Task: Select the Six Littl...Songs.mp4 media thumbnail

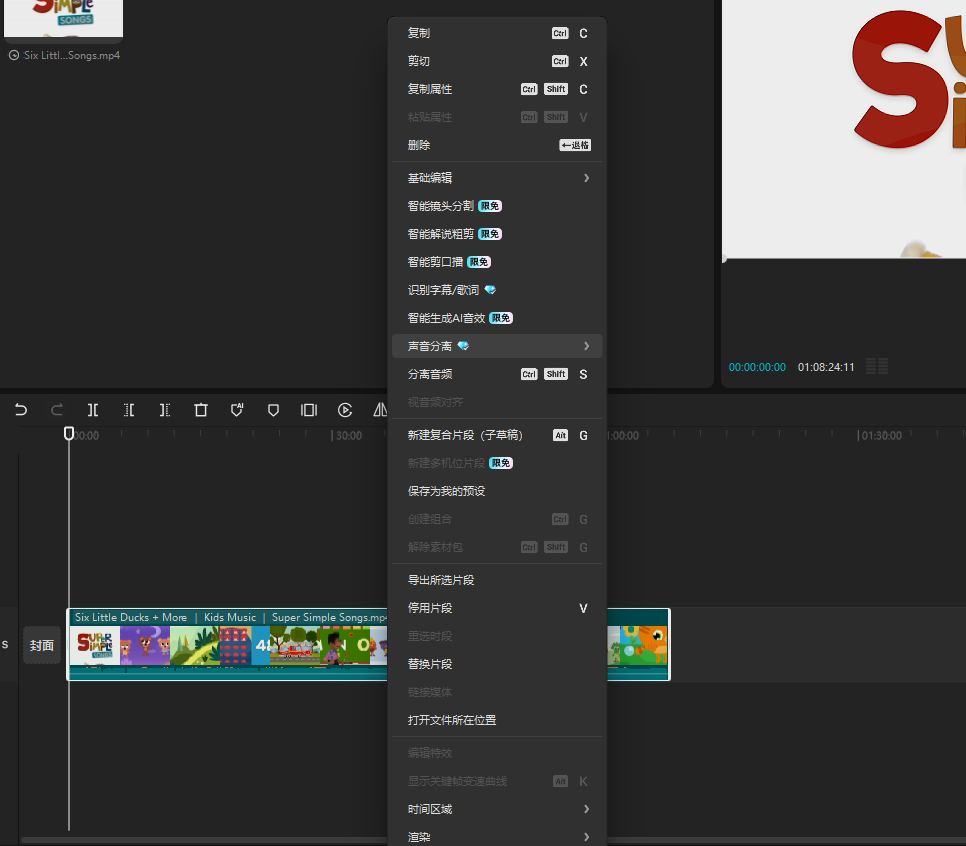Action: (x=64, y=19)
